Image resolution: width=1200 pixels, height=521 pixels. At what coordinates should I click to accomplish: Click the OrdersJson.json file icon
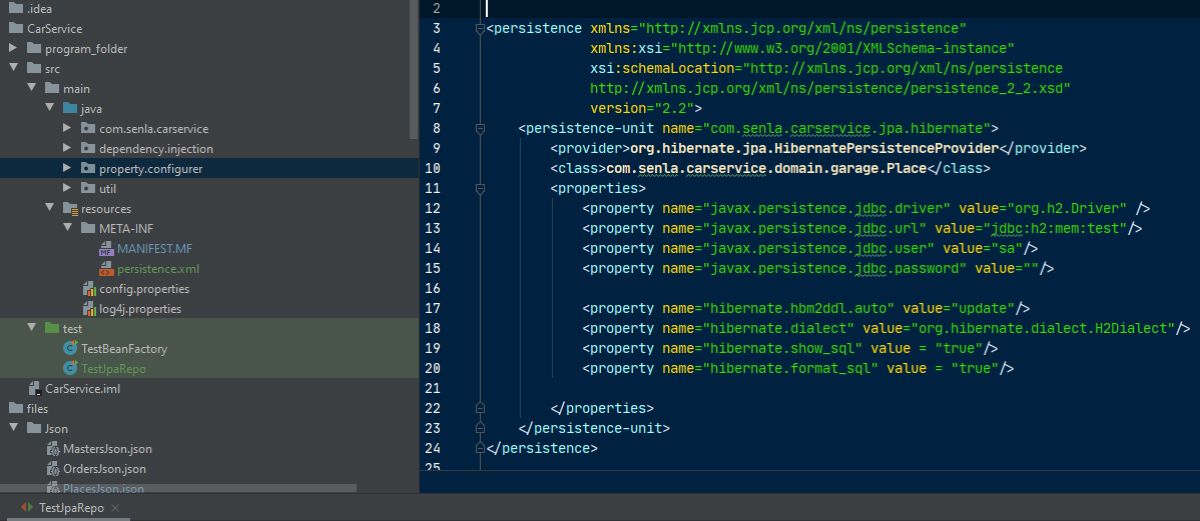coord(54,469)
